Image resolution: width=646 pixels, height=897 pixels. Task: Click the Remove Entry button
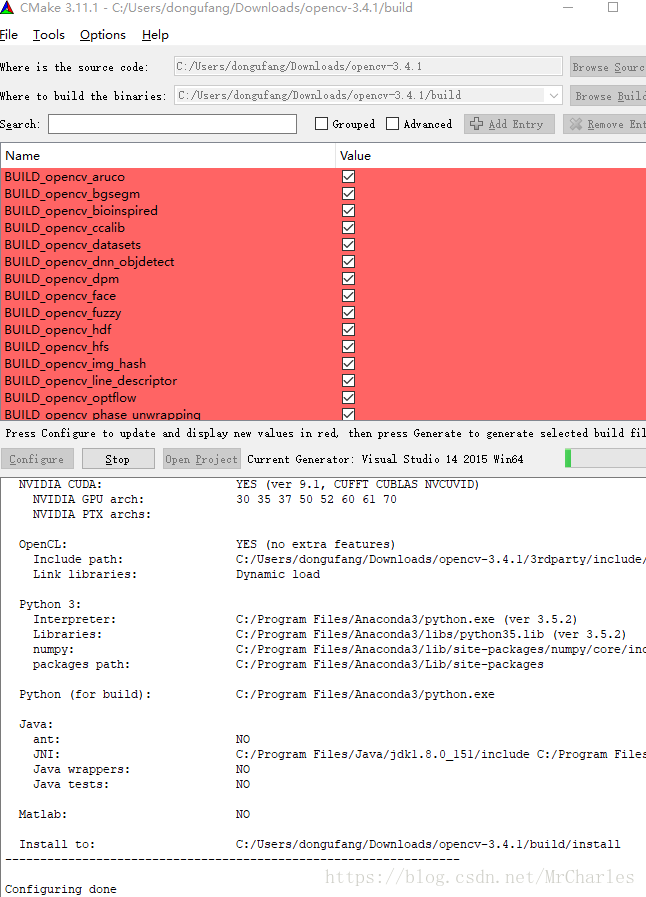[x=605, y=124]
